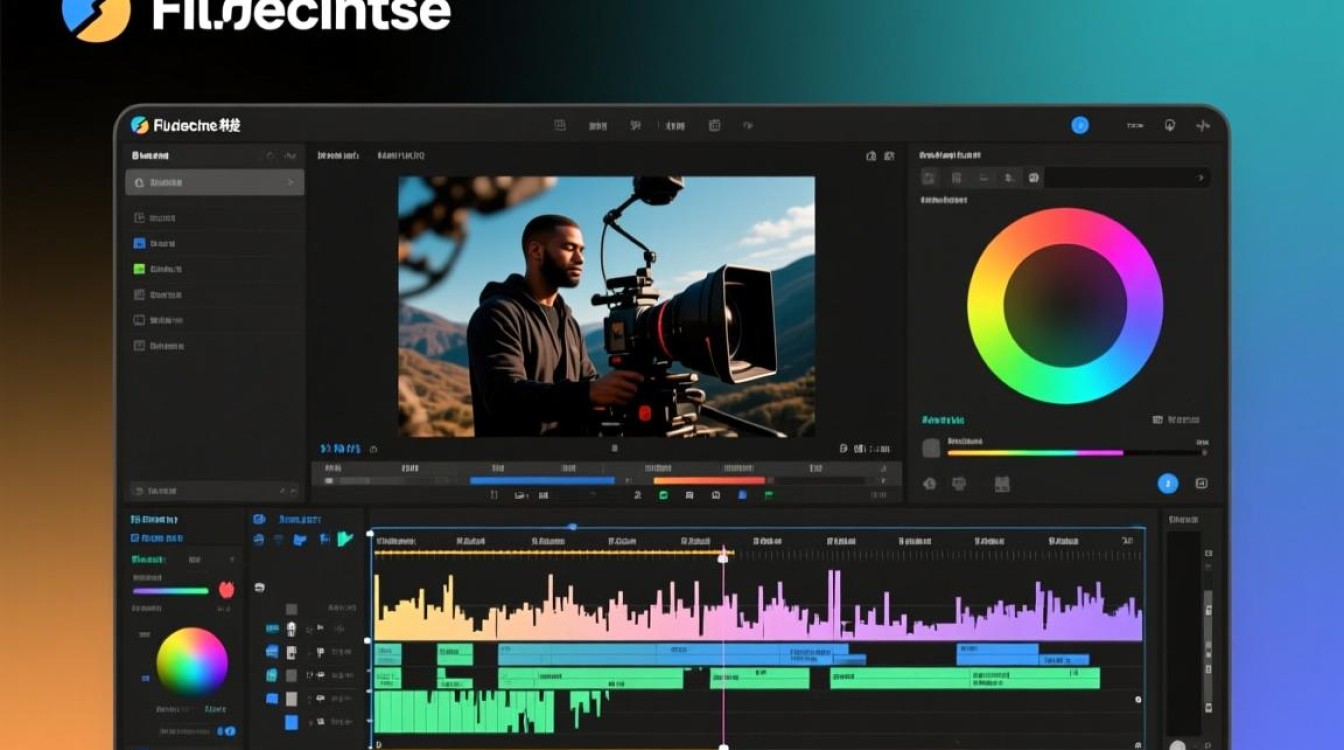The height and width of the screenshot is (750, 1344).
Task: Toggle the first track's blue visibility icon
Action: pos(272,628)
